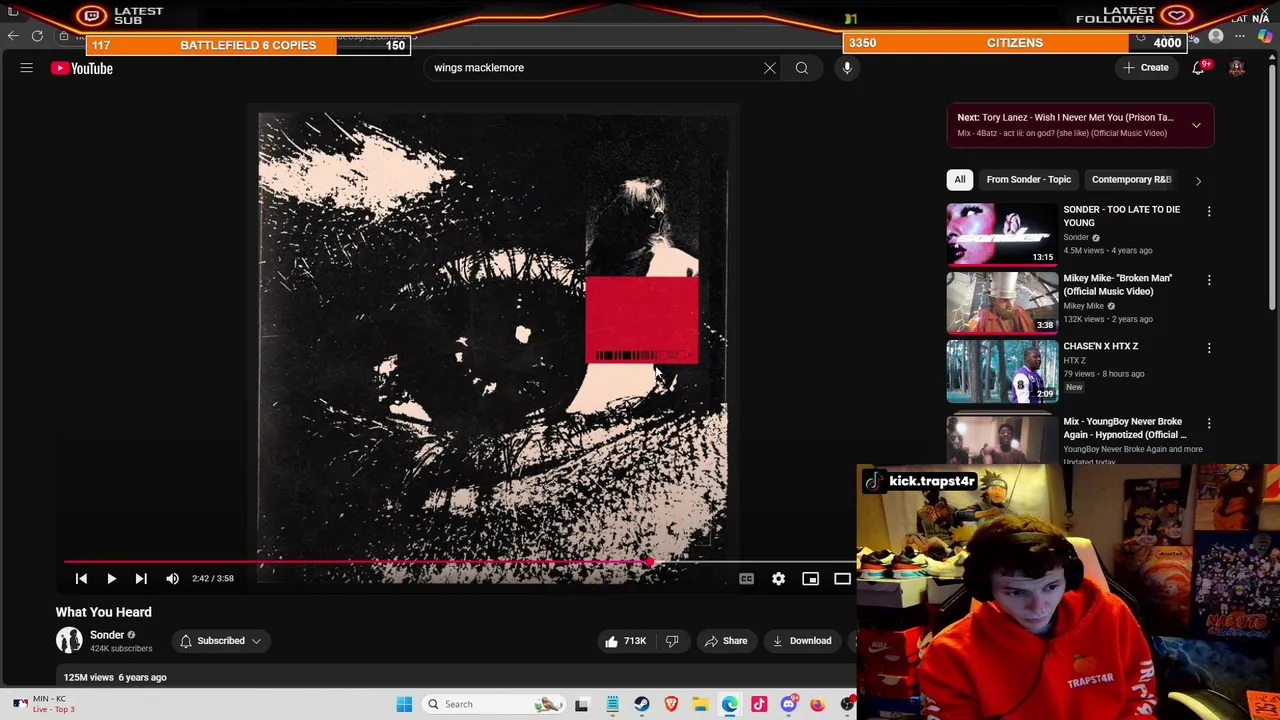Open Mikey Mike 'Broken Man' title link
The height and width of the screenshot is (720, 1280).
tap(1117, 285)
